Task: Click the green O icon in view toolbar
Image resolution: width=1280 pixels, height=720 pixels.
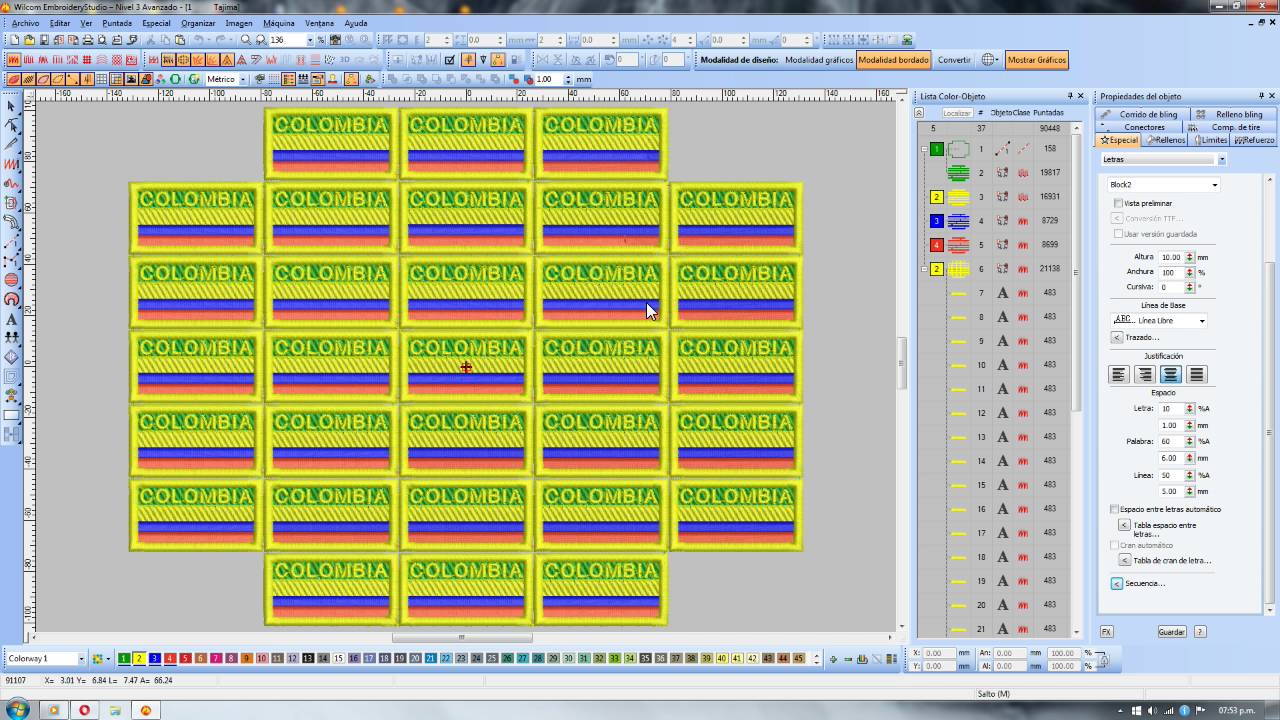Action: pyautogui.click(x=175, y=79)
